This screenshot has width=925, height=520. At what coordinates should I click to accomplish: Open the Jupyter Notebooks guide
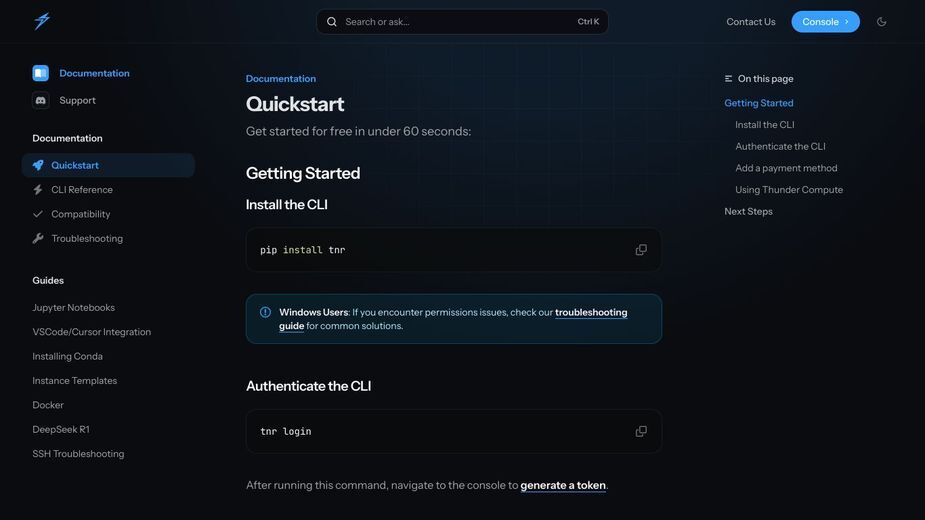point(74,308)
